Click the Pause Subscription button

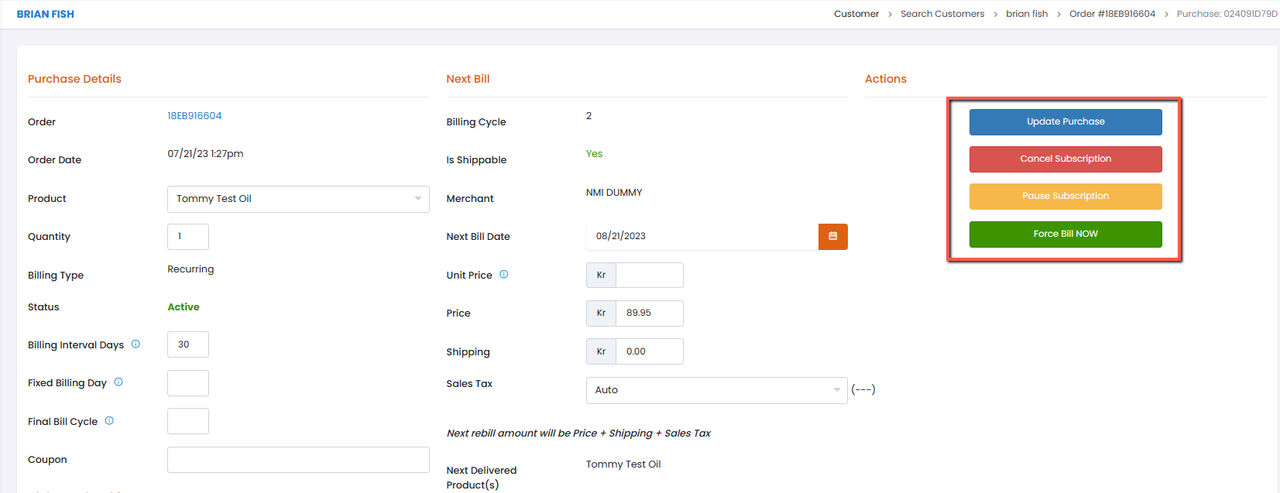tap(1065, 196)
